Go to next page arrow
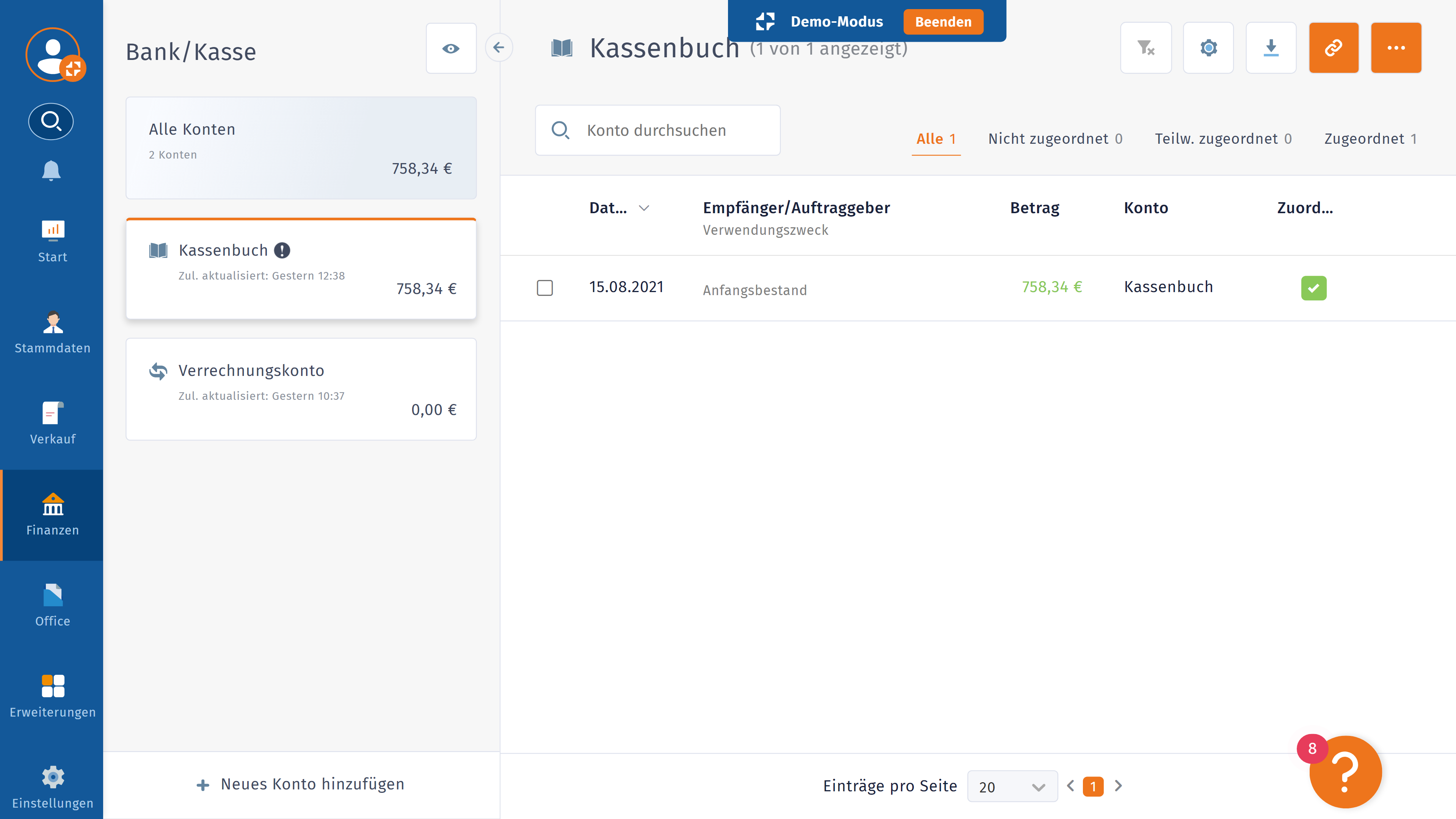 [x=1118, y=786]
